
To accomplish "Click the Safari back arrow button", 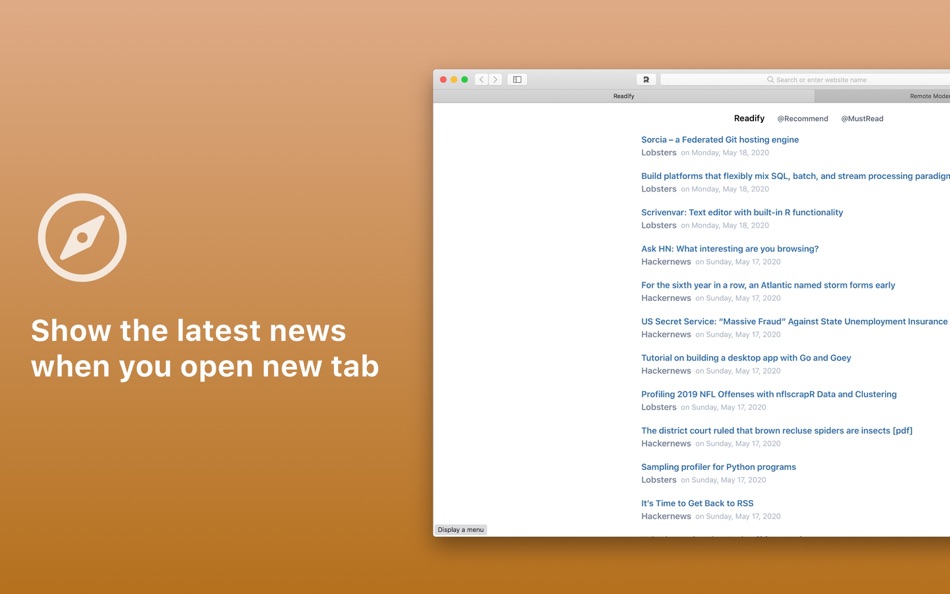I will [x=482, y=79].
